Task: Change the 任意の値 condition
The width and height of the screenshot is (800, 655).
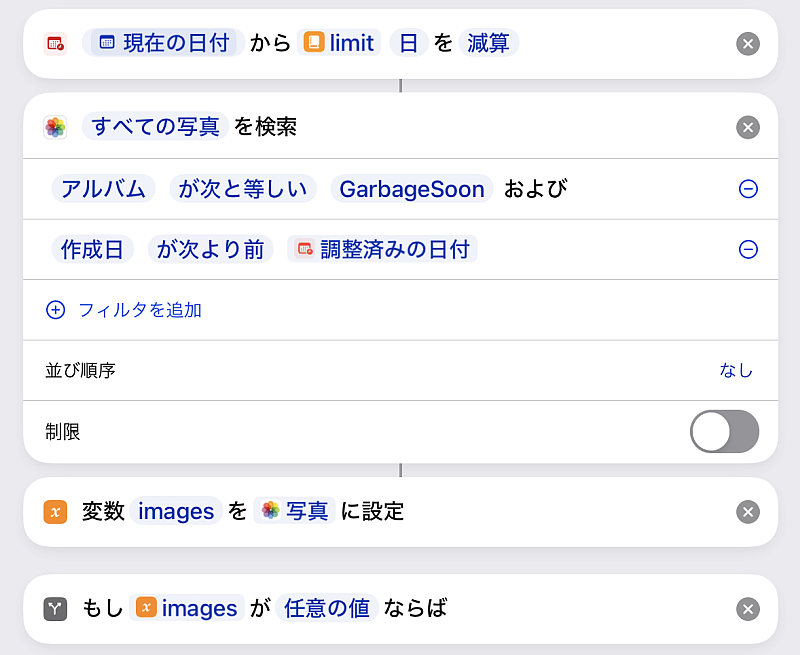Action: coord(327,608)
